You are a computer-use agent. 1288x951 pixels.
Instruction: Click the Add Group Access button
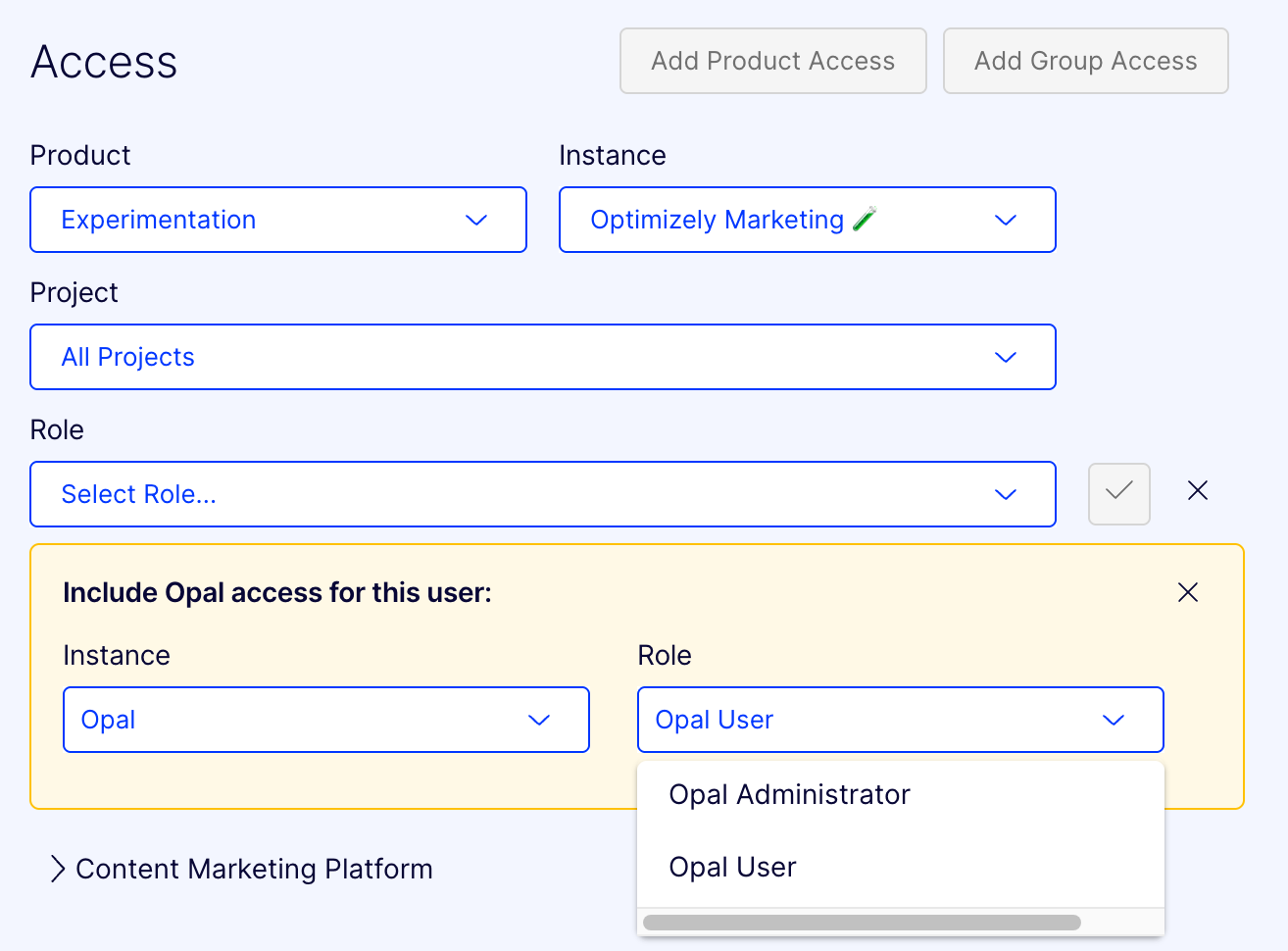[1085, 61]
